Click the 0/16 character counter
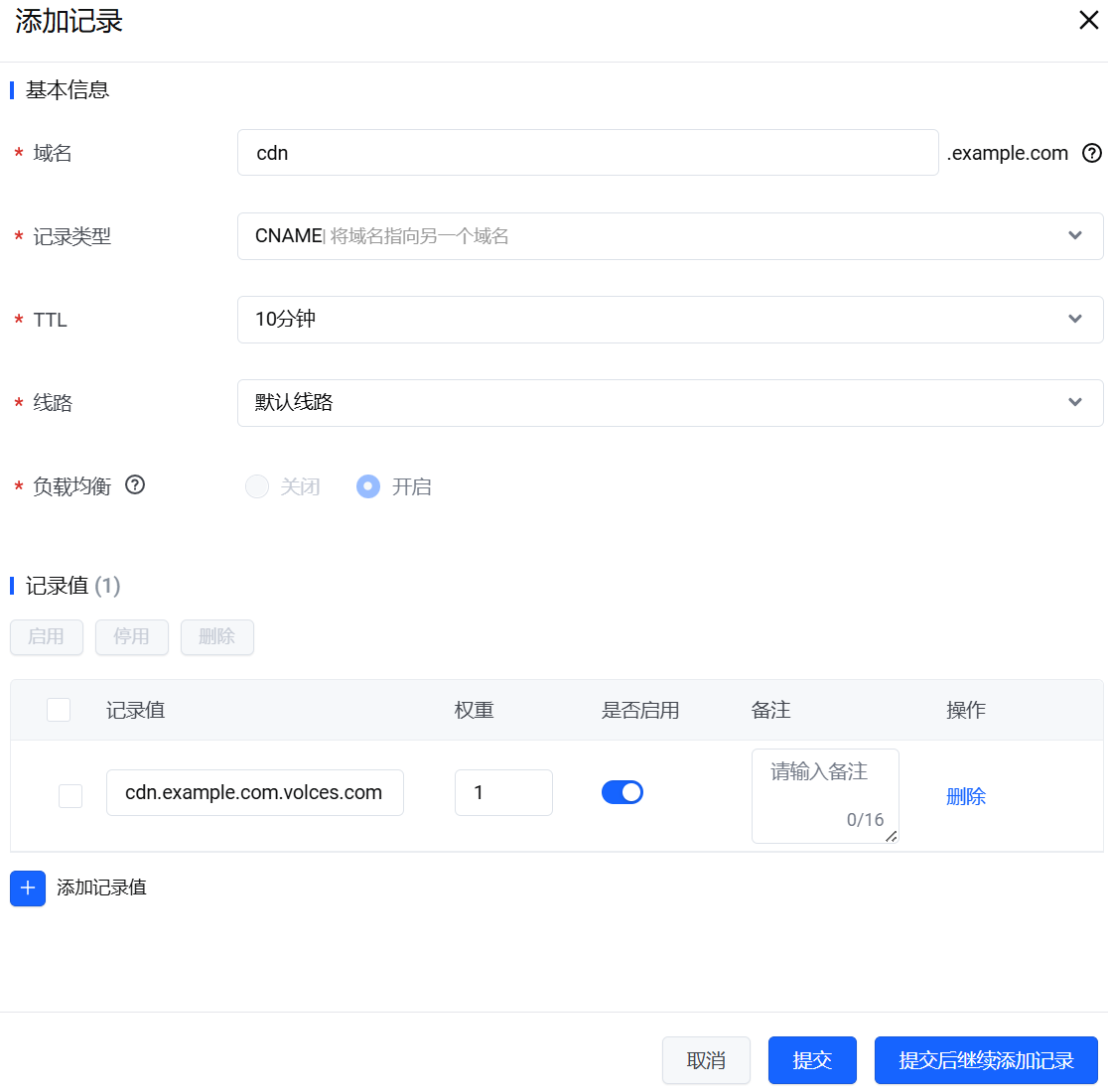1108x1092 pixels. 865,819
